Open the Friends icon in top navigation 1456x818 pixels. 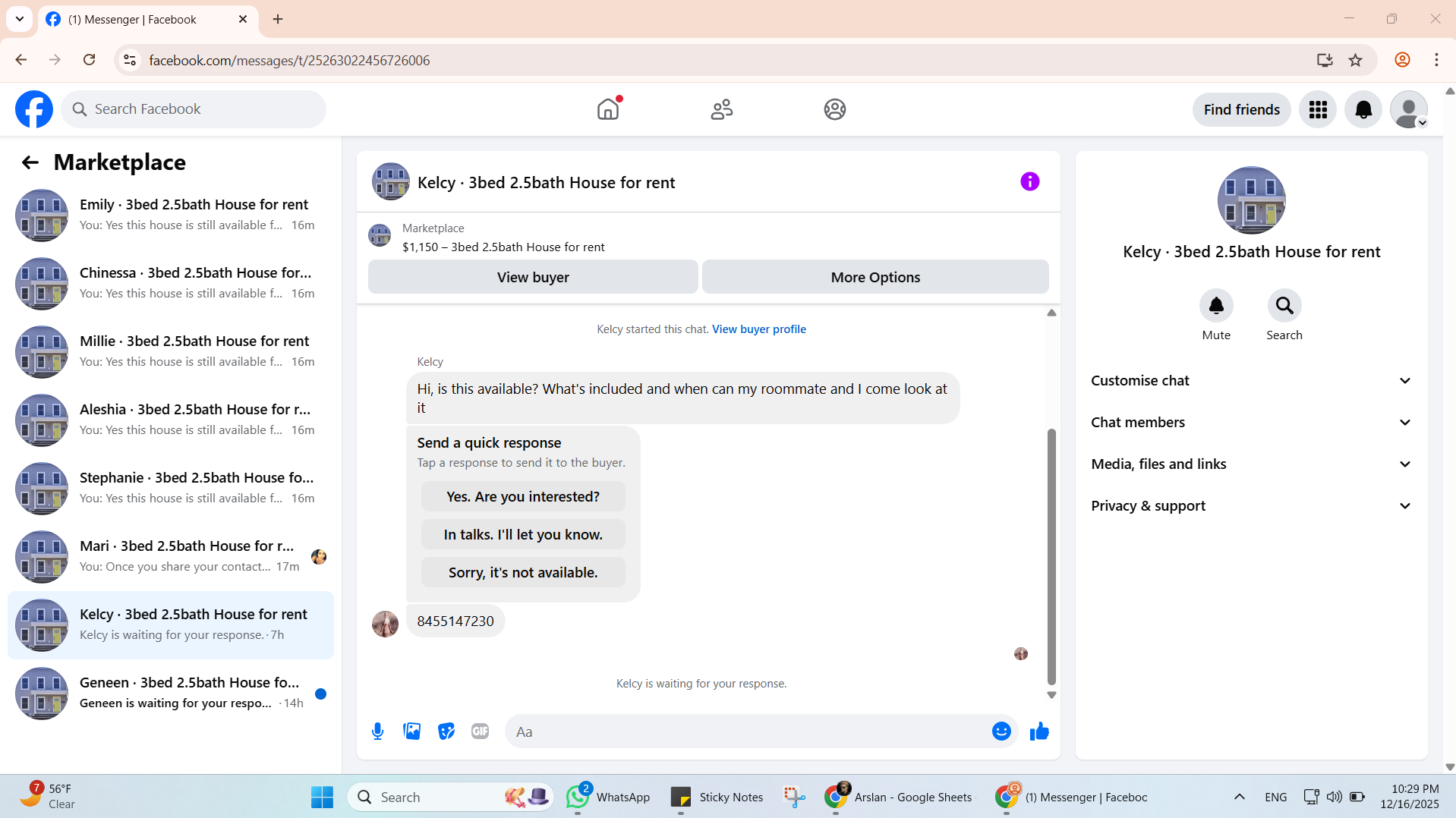tap(722, 109)
